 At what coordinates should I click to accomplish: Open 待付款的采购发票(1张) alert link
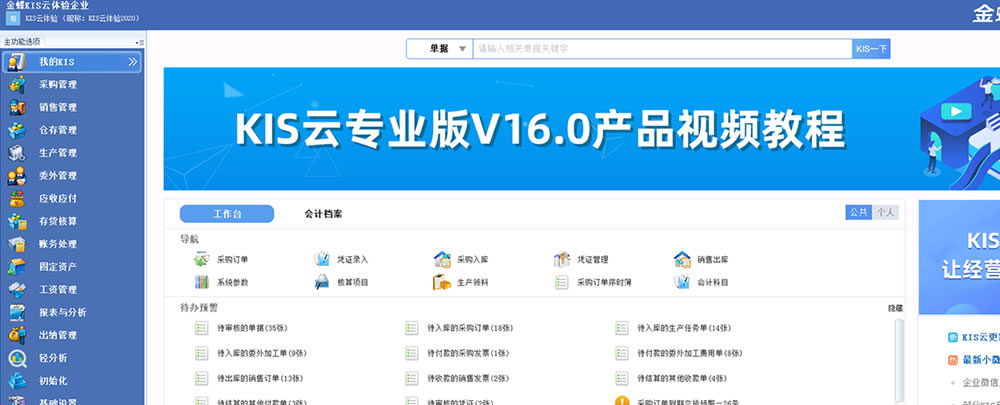point(468,353)
